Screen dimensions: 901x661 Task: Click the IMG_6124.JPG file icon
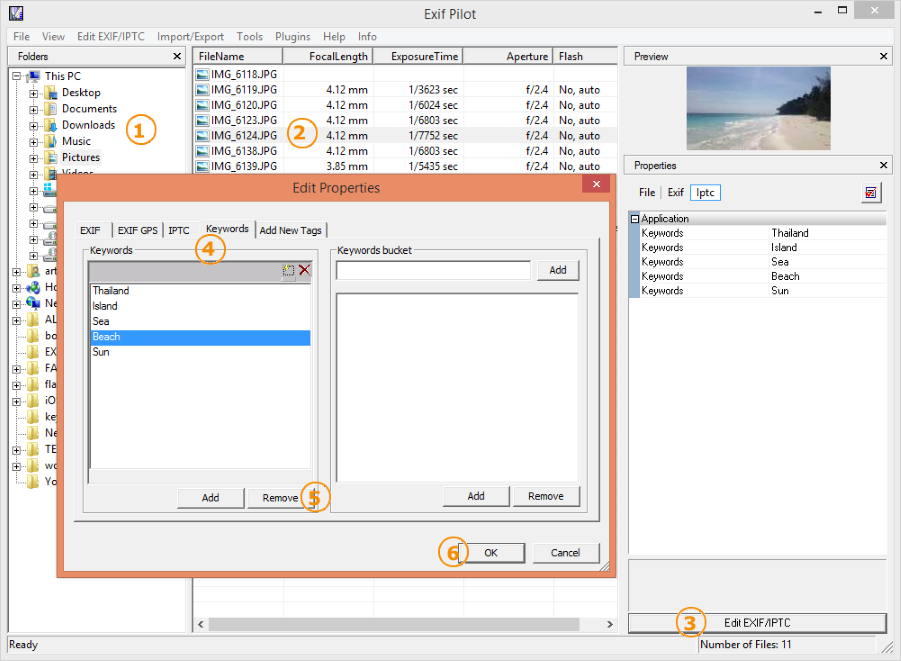202,136
